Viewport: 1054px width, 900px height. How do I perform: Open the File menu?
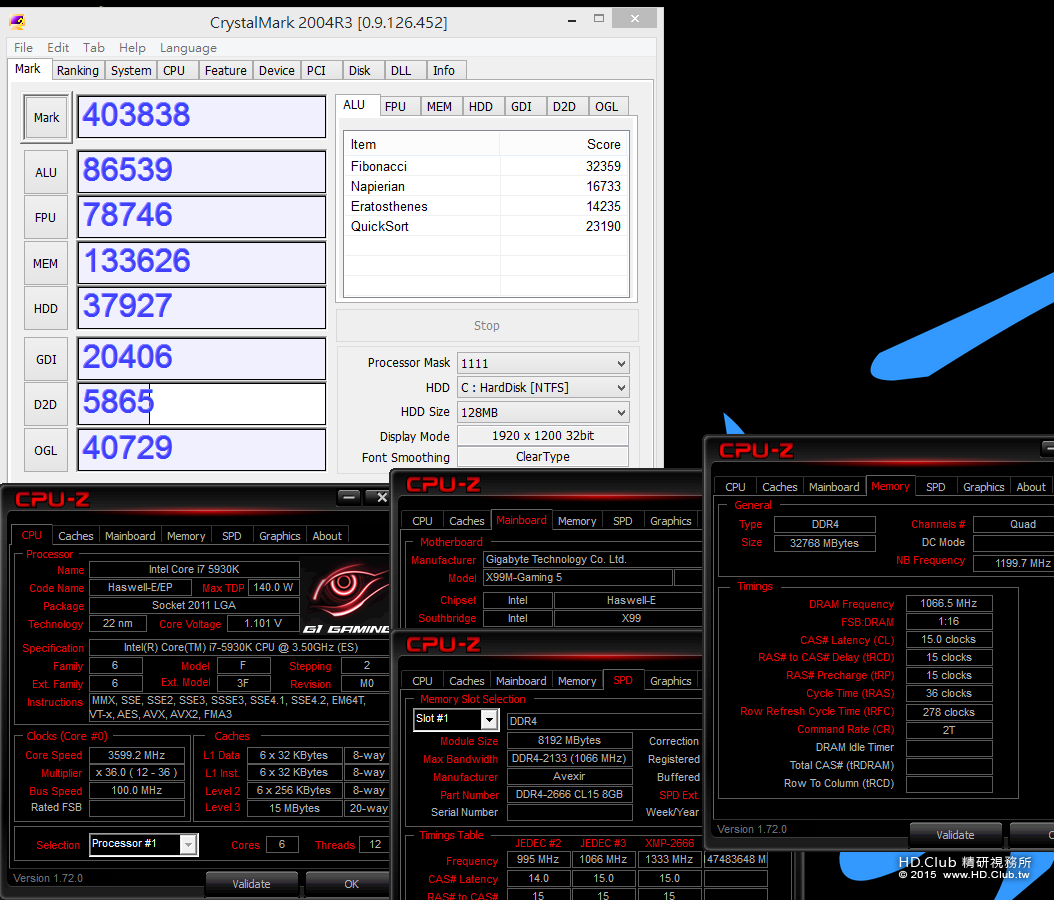[23, 47]
